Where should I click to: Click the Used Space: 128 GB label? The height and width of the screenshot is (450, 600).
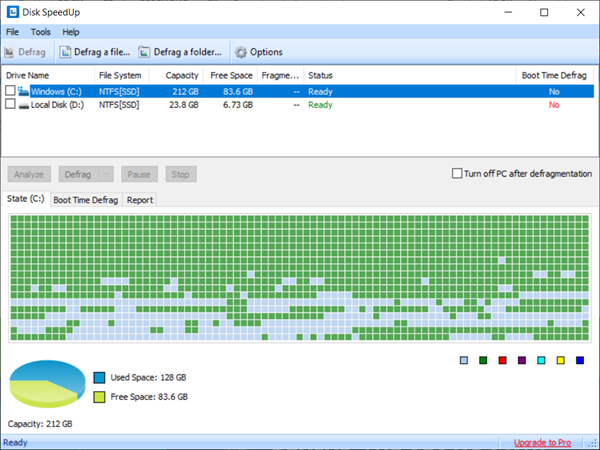coord(148,378)
